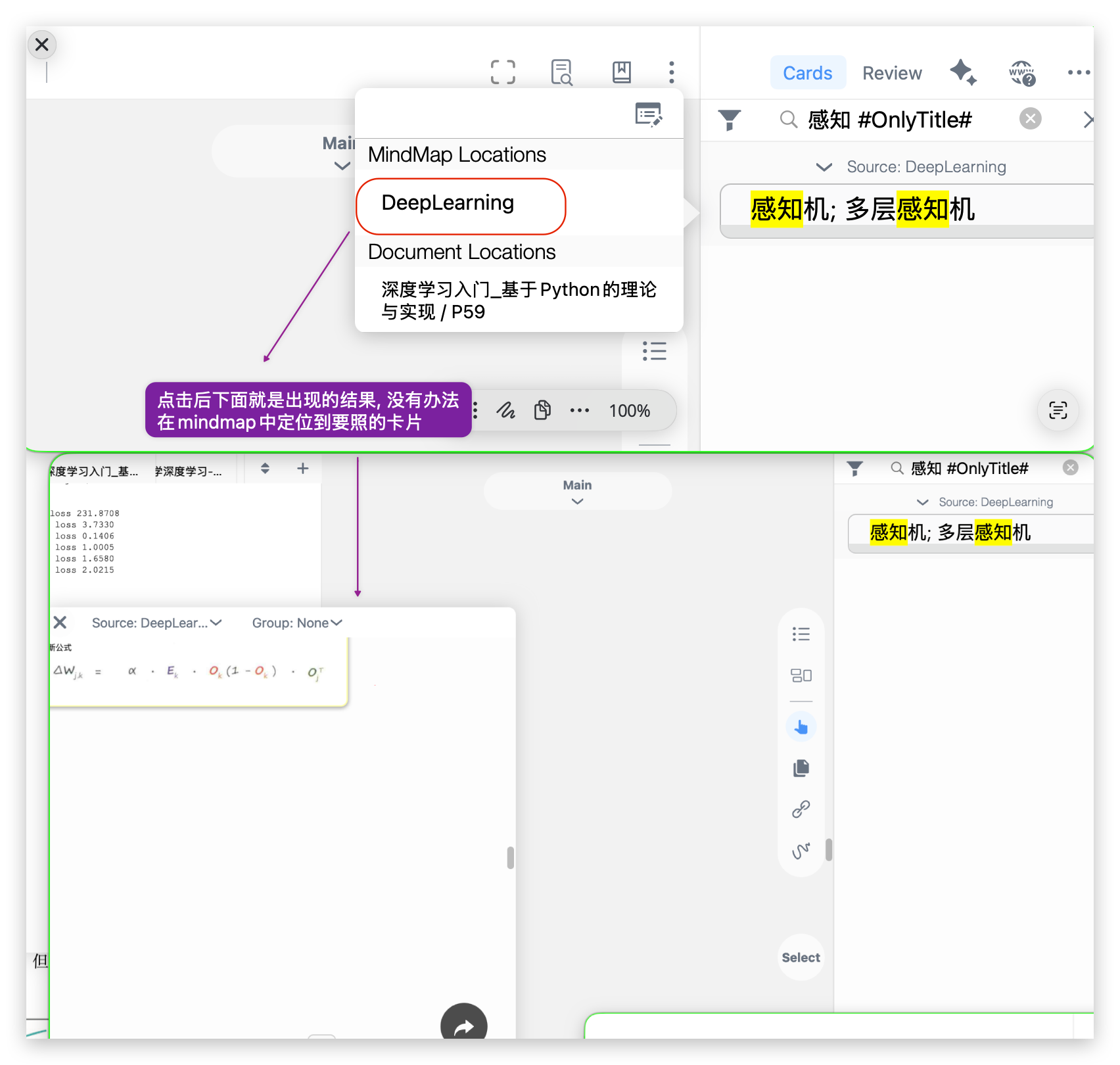Expand the Source: DeepLear... dropdown
The width and height of the screenshot is (1120, 1065).
point(156,623)
